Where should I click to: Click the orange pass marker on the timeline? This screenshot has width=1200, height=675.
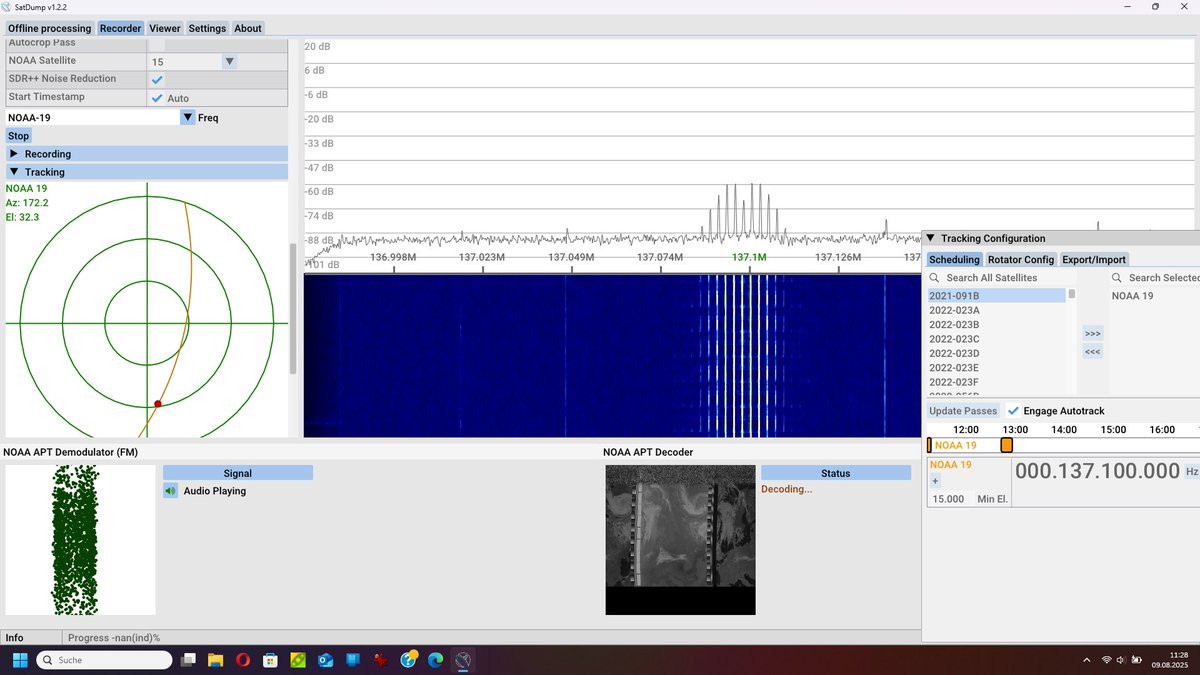[x=1006, y=445]
